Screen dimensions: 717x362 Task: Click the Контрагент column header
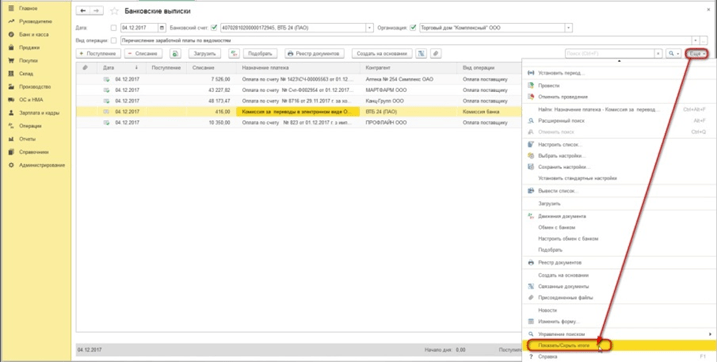coord(408,68)
